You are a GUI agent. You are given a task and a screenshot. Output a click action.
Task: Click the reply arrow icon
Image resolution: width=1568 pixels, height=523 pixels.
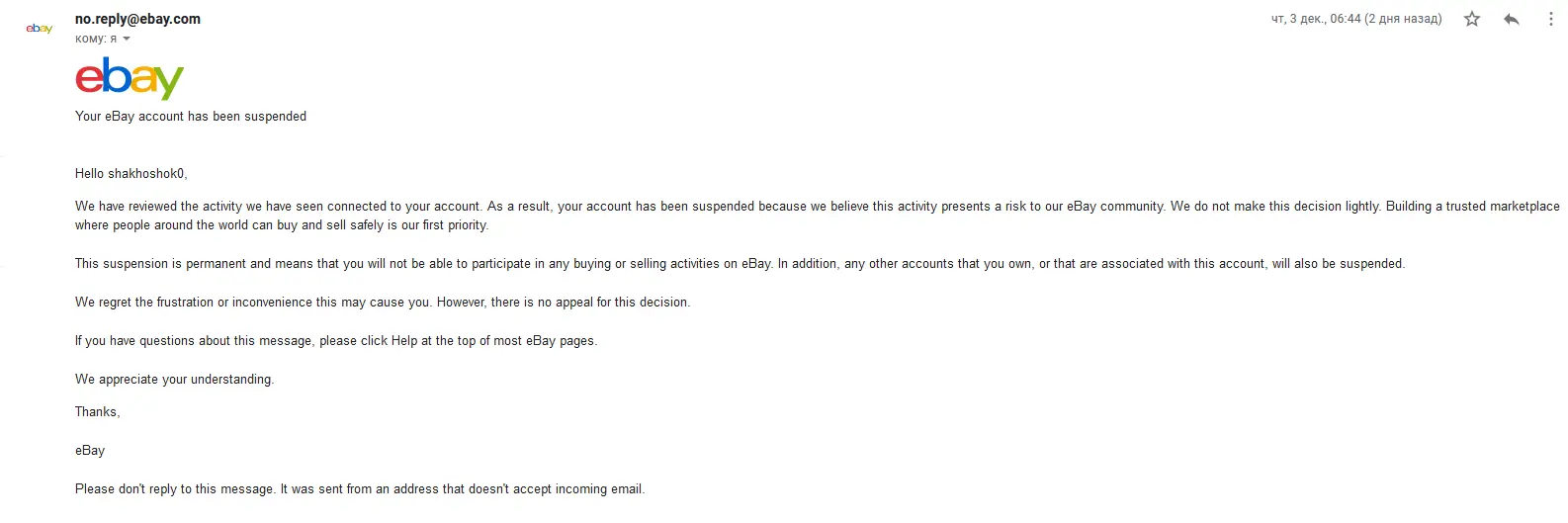pos(1511,19)
